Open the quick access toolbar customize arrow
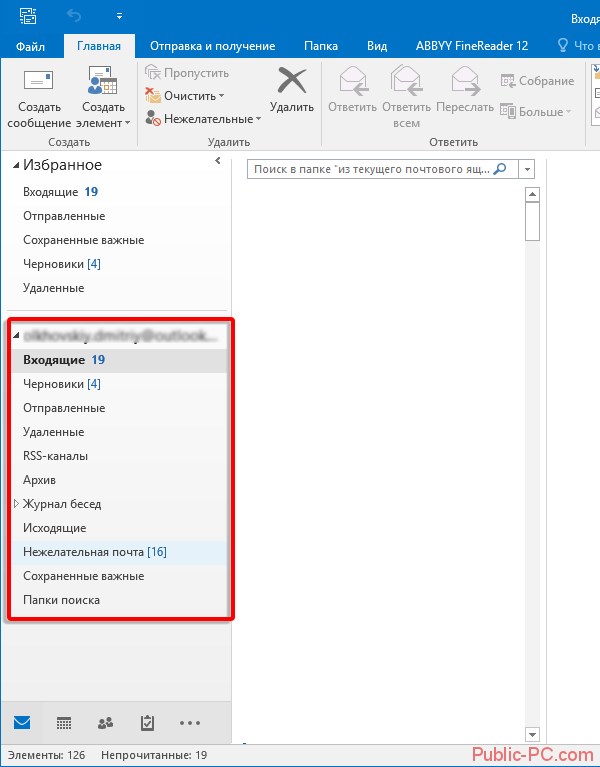The image size is (600, 767). coord(119,16)
